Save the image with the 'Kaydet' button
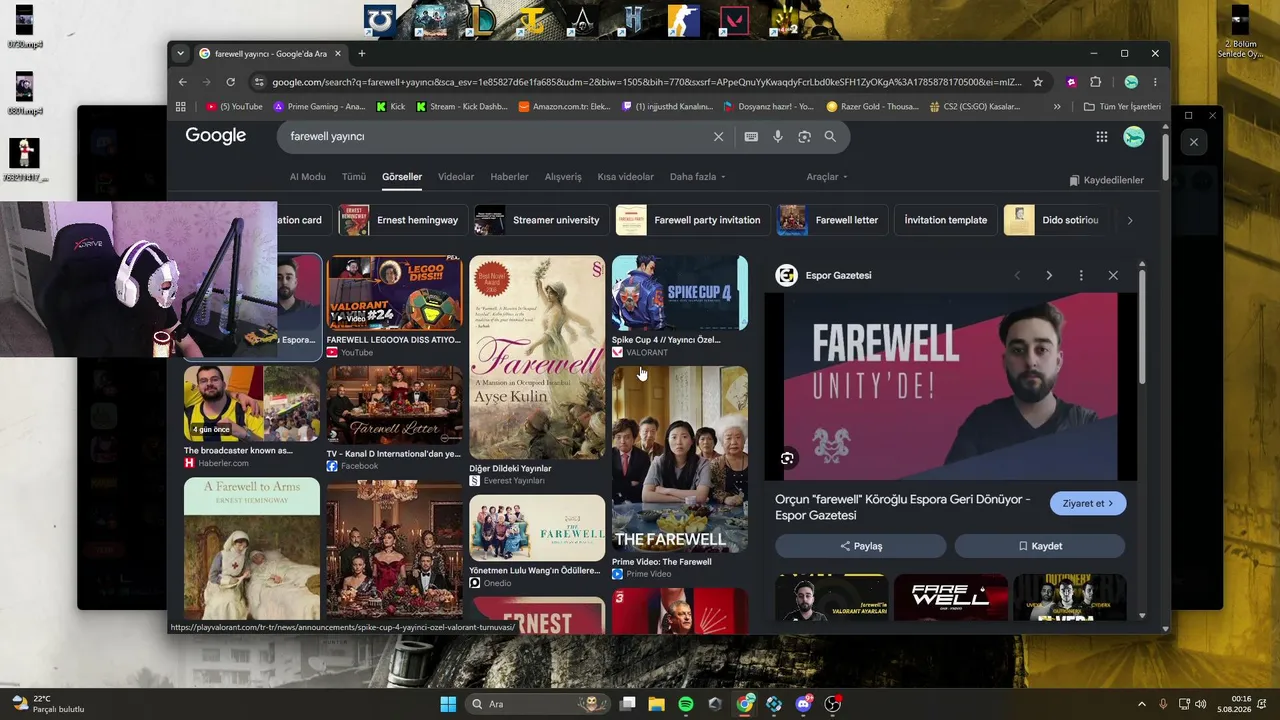 [x=1040, y=546]
